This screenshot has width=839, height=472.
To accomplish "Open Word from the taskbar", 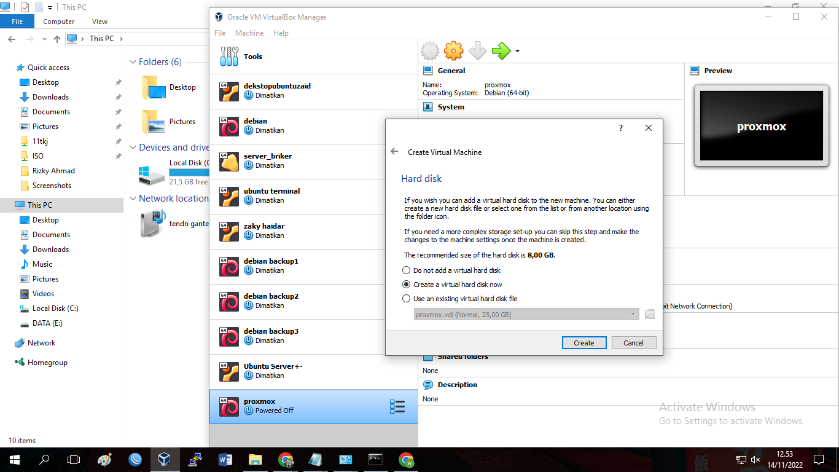I will click(x=225, y=460).
